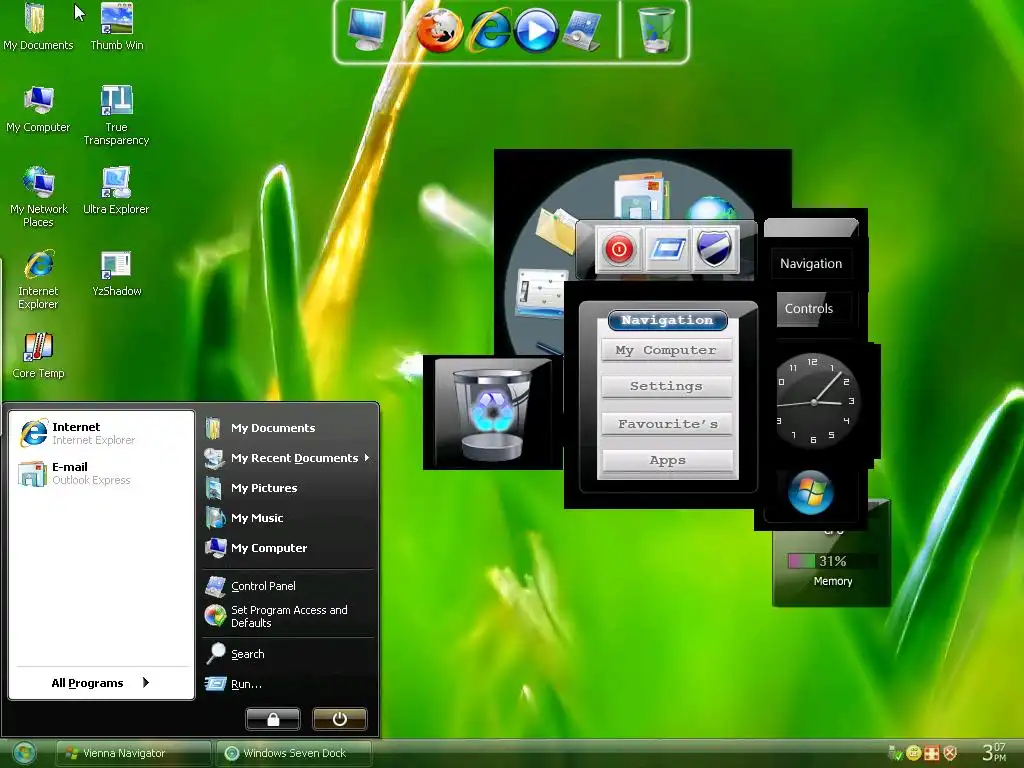Screen dimensions: 1024x768
Task: Click the 31% memory usage bar
Action: [831, 561]
